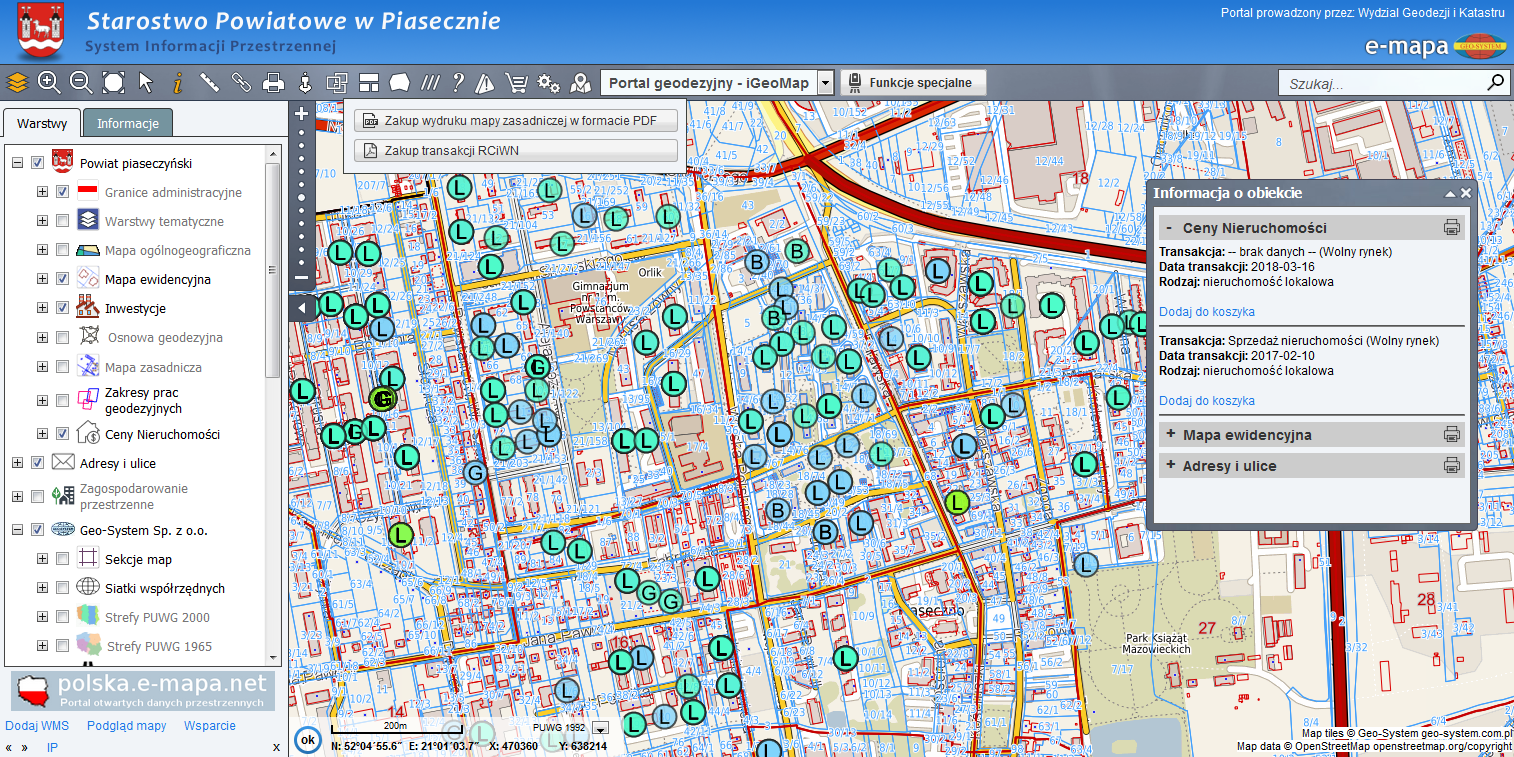Choose Zakup transakcji RCiWN
This screenshot has width=1514, height=757.
[516, 151]
